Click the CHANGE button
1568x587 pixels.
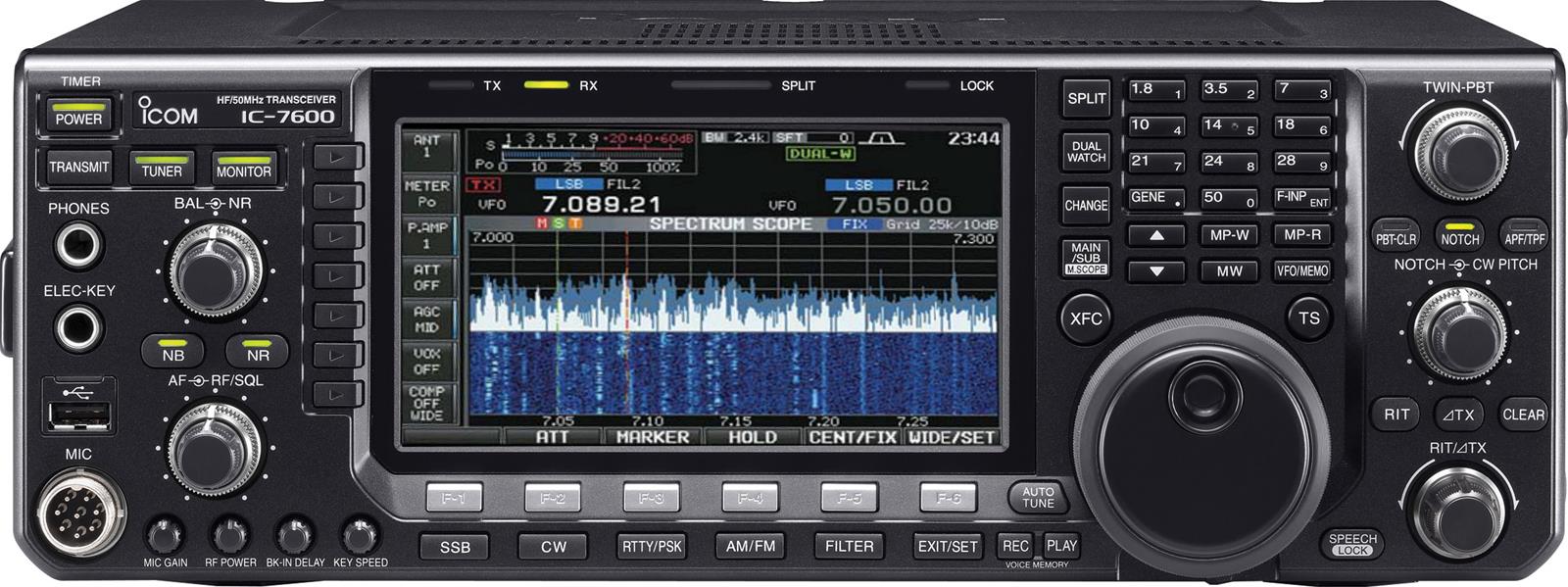pos(1087,206)
